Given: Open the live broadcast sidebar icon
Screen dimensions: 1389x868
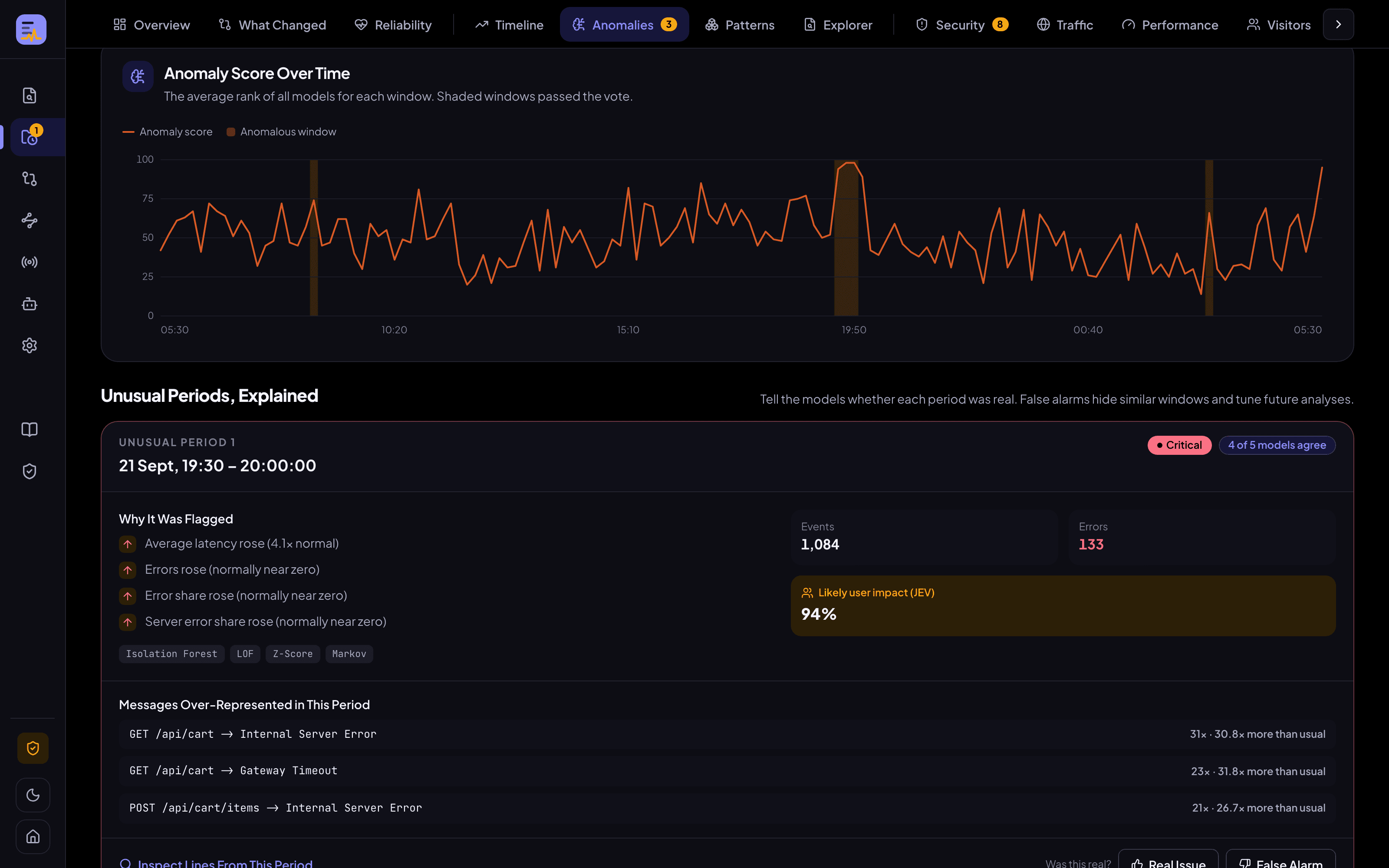Looking at the screenshot, I should pyautogui.click(x=29, y=262).
